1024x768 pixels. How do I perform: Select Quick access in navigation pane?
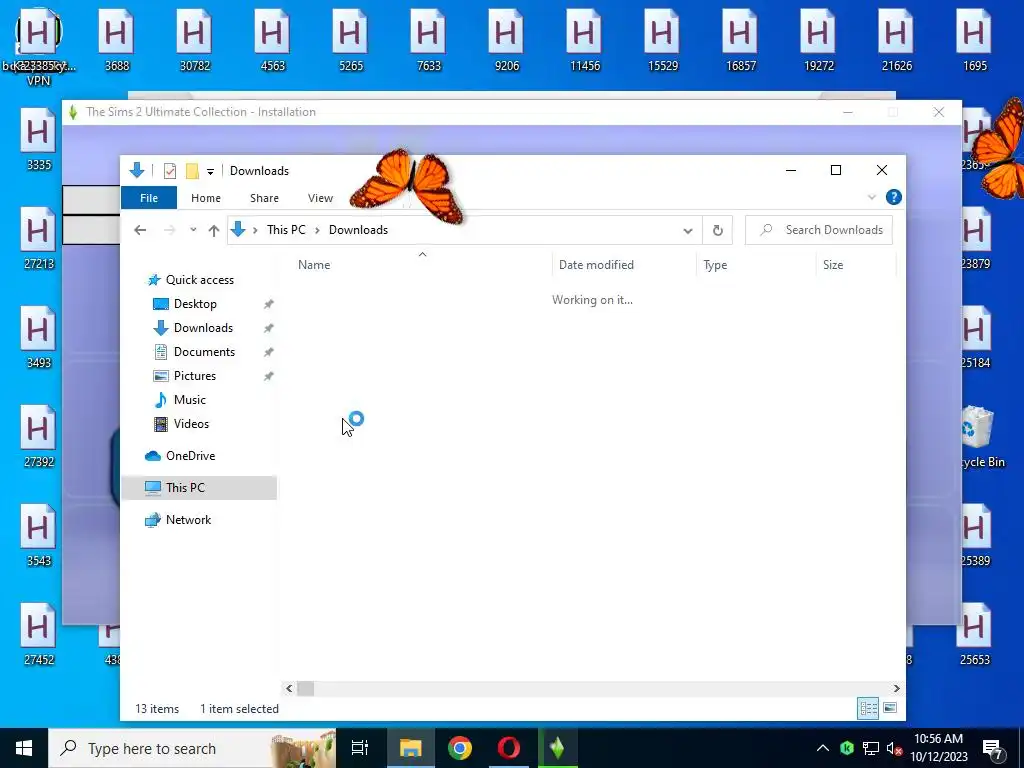tap(199, 280)
